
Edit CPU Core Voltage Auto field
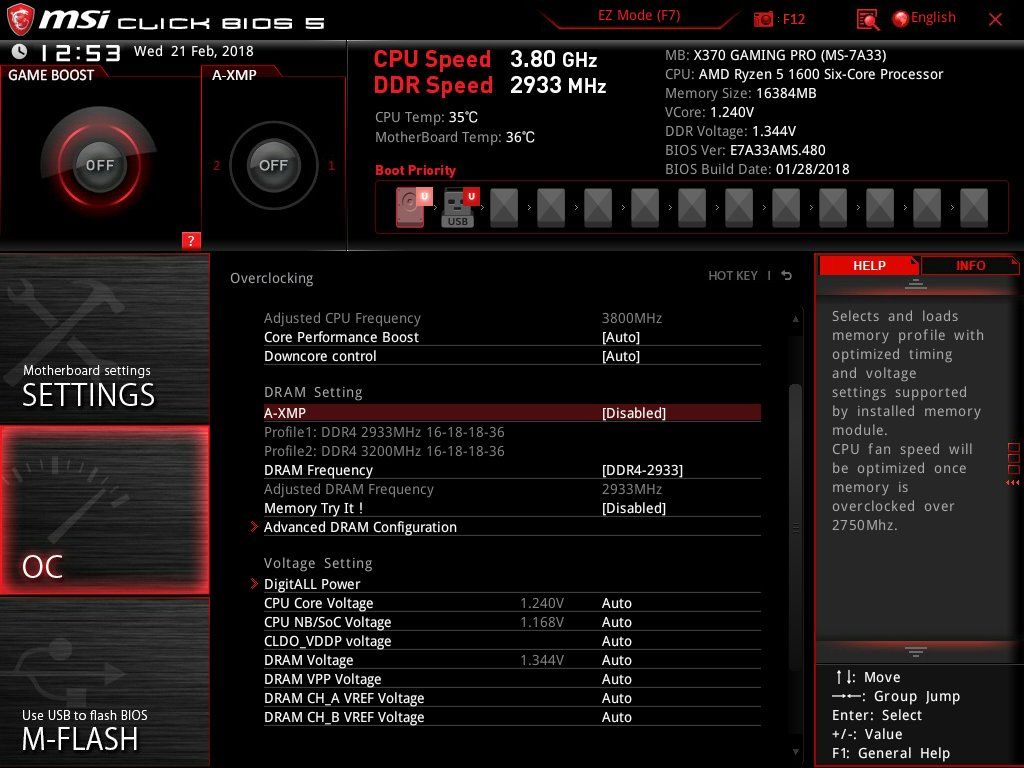click(x=616, y=603)
